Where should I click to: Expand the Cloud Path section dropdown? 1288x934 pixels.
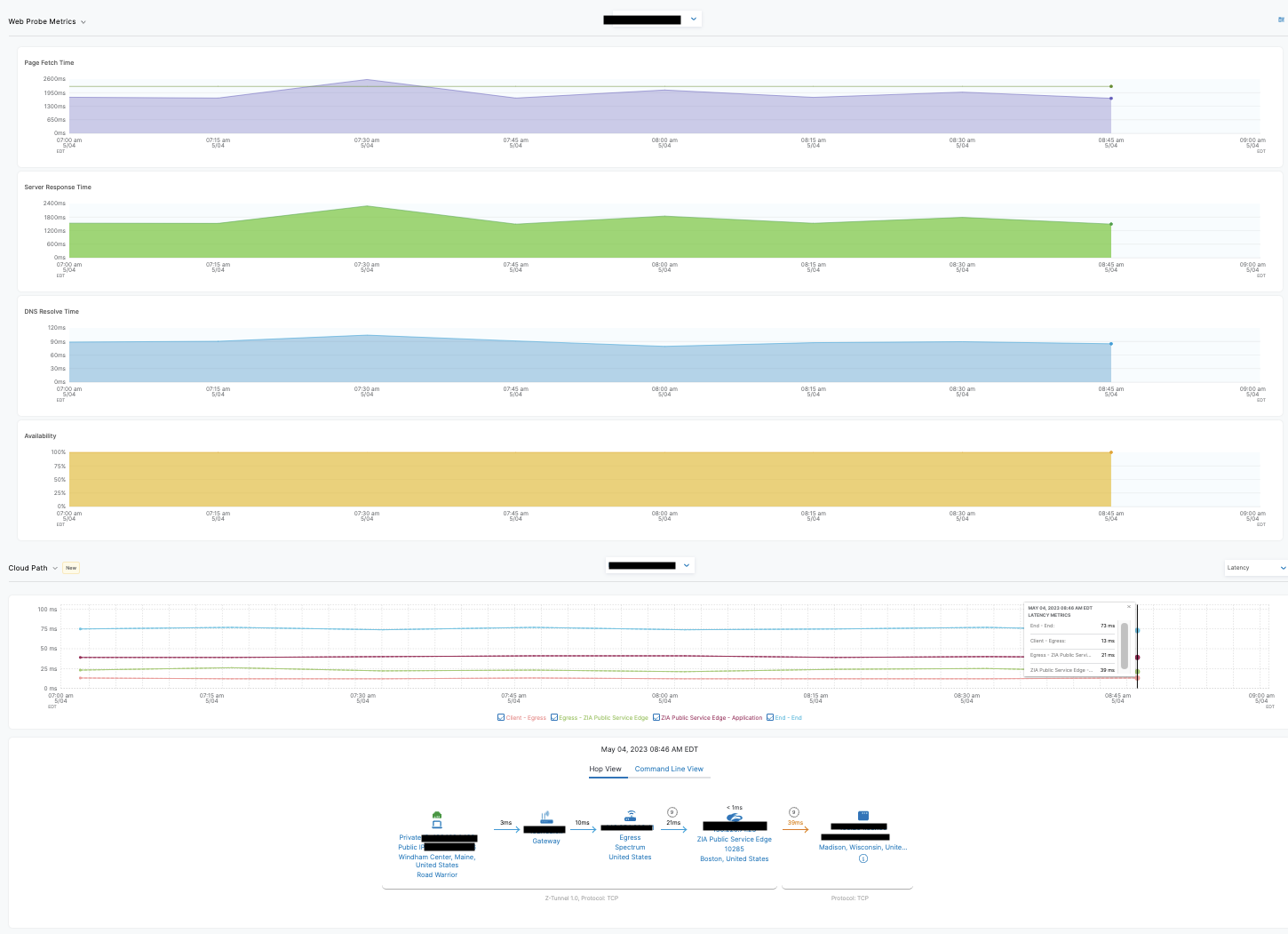click(x=55, y=568)
